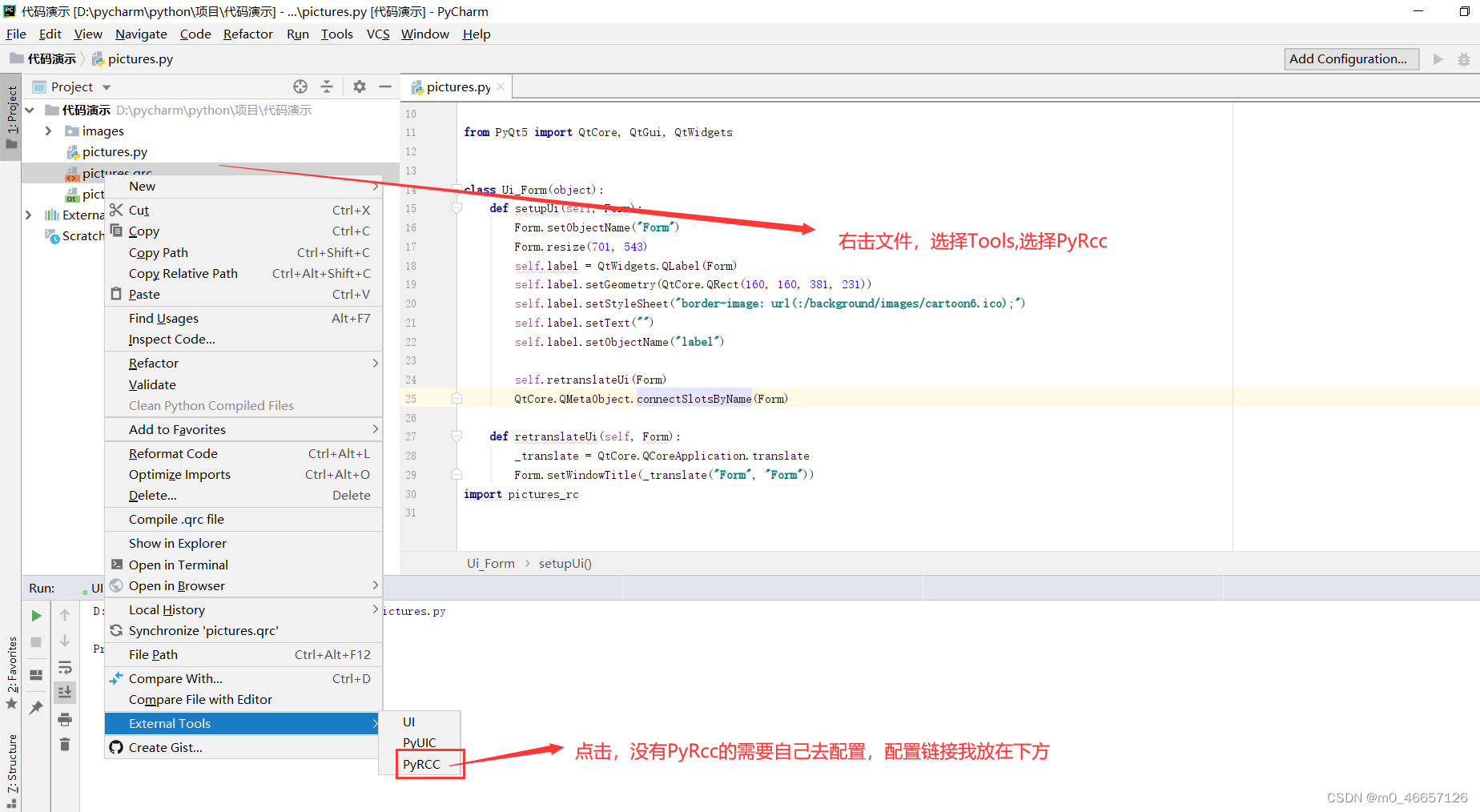The height and width of the screenshot is (812, 1480).
Task: Open the Open in Browser submenu
Action: click(x=243, y=585)
